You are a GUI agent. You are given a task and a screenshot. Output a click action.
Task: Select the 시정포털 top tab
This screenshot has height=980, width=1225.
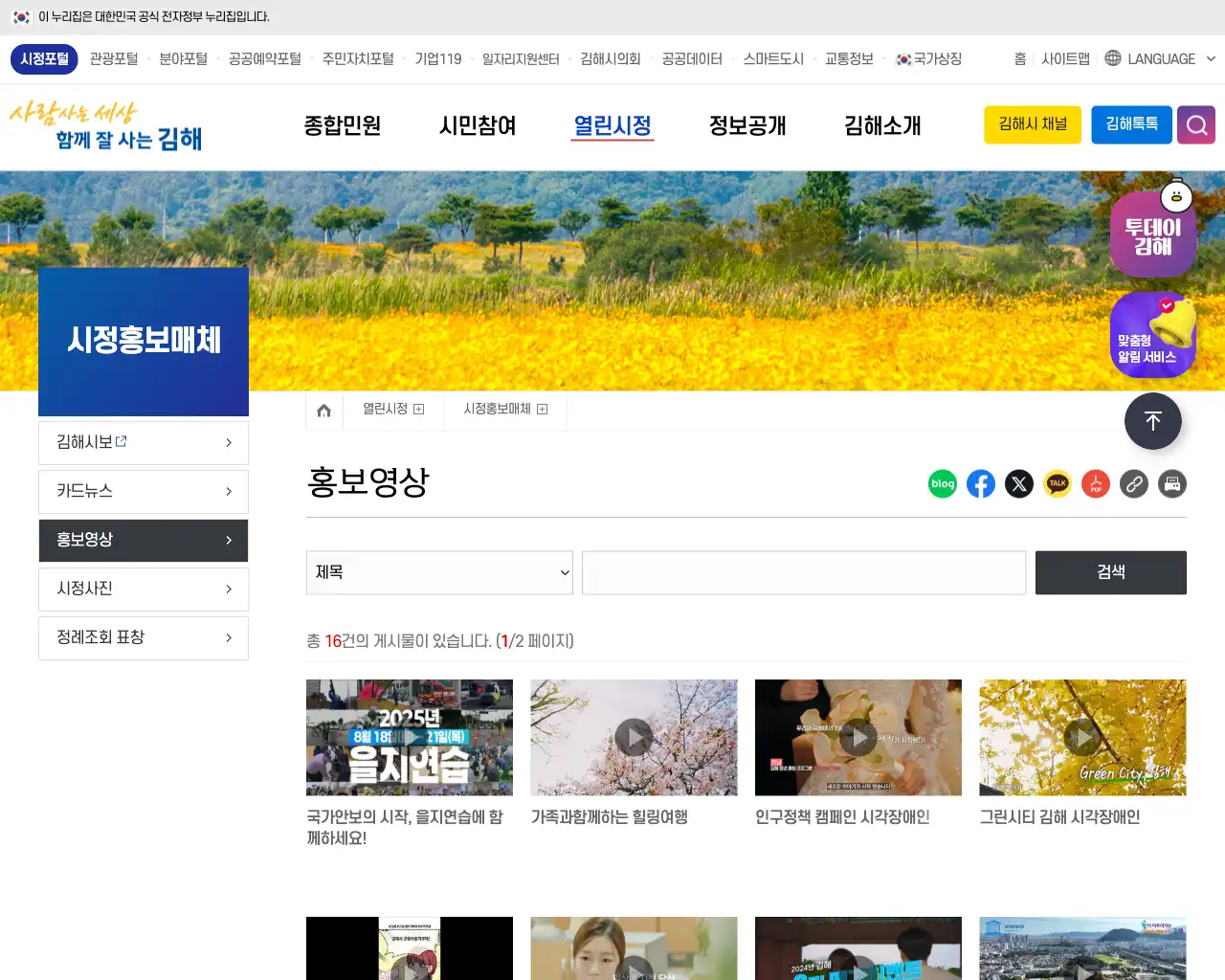tap(45, 58)
